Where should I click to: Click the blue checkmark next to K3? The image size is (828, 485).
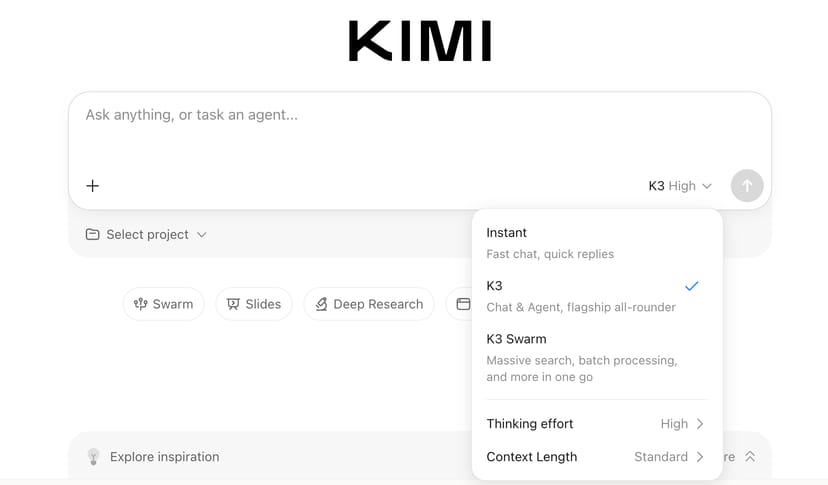pos(691,286)
